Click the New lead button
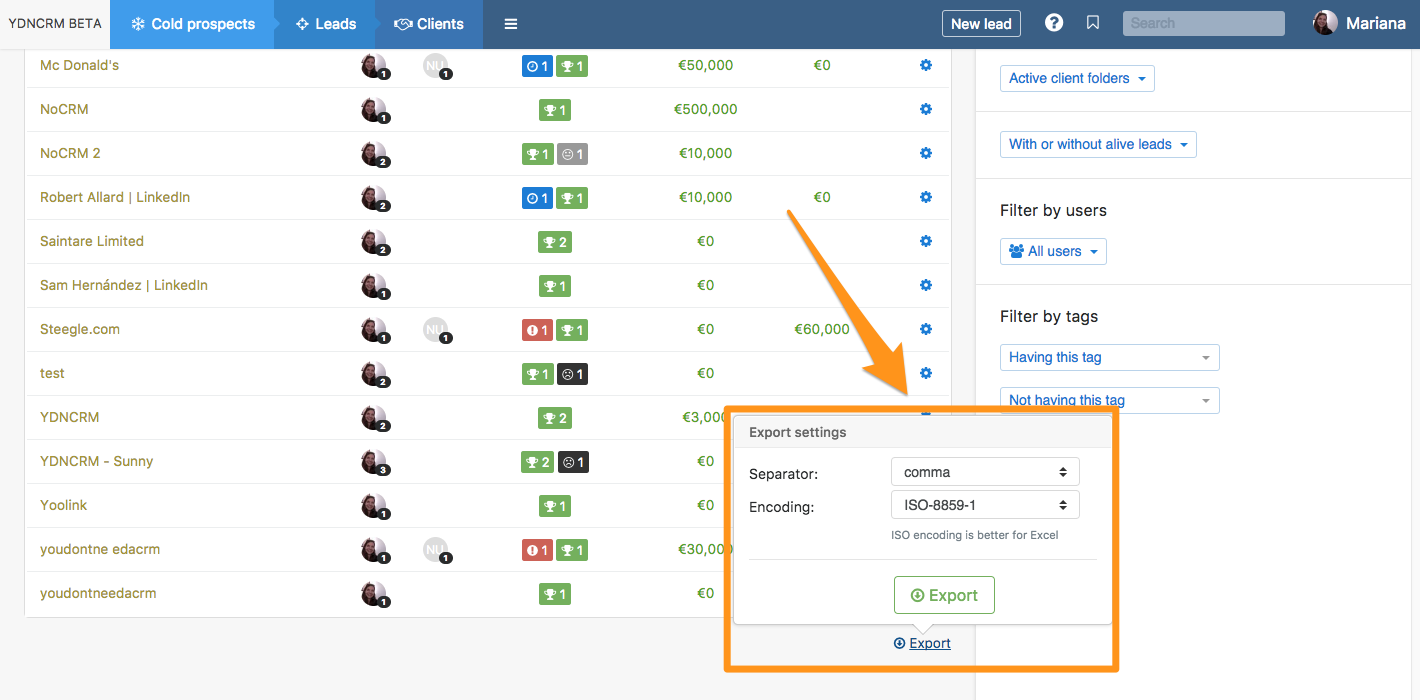Viewport: 1420px width, 700px height. (981, 24)
